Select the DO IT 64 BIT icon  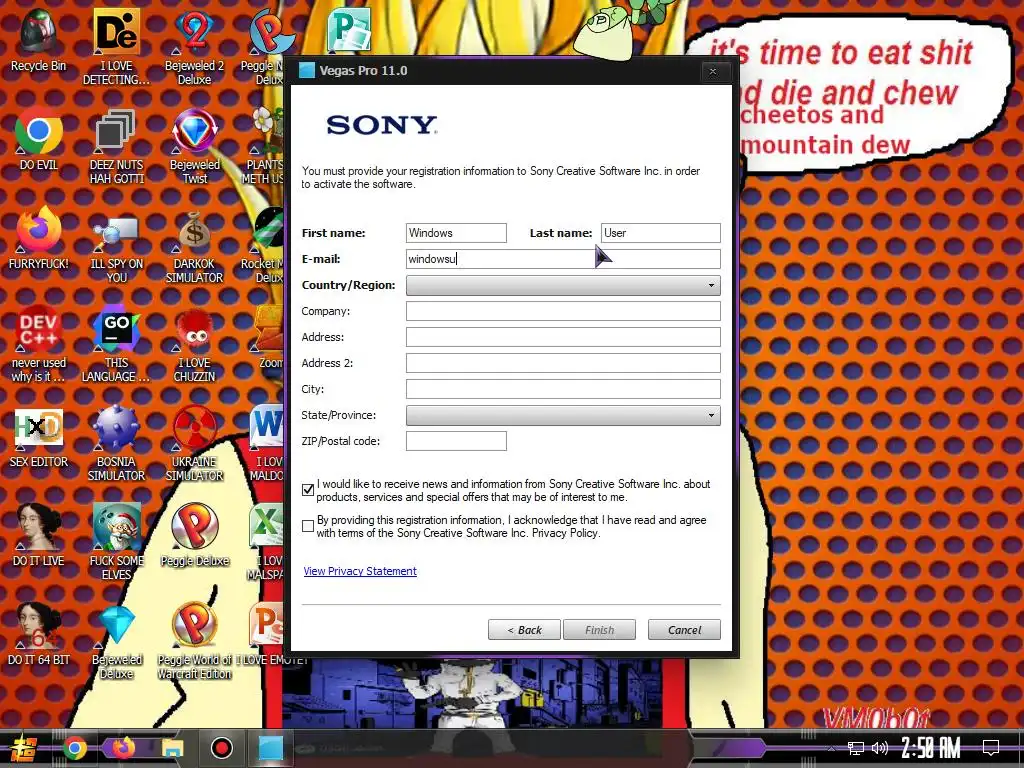(38, 635)
